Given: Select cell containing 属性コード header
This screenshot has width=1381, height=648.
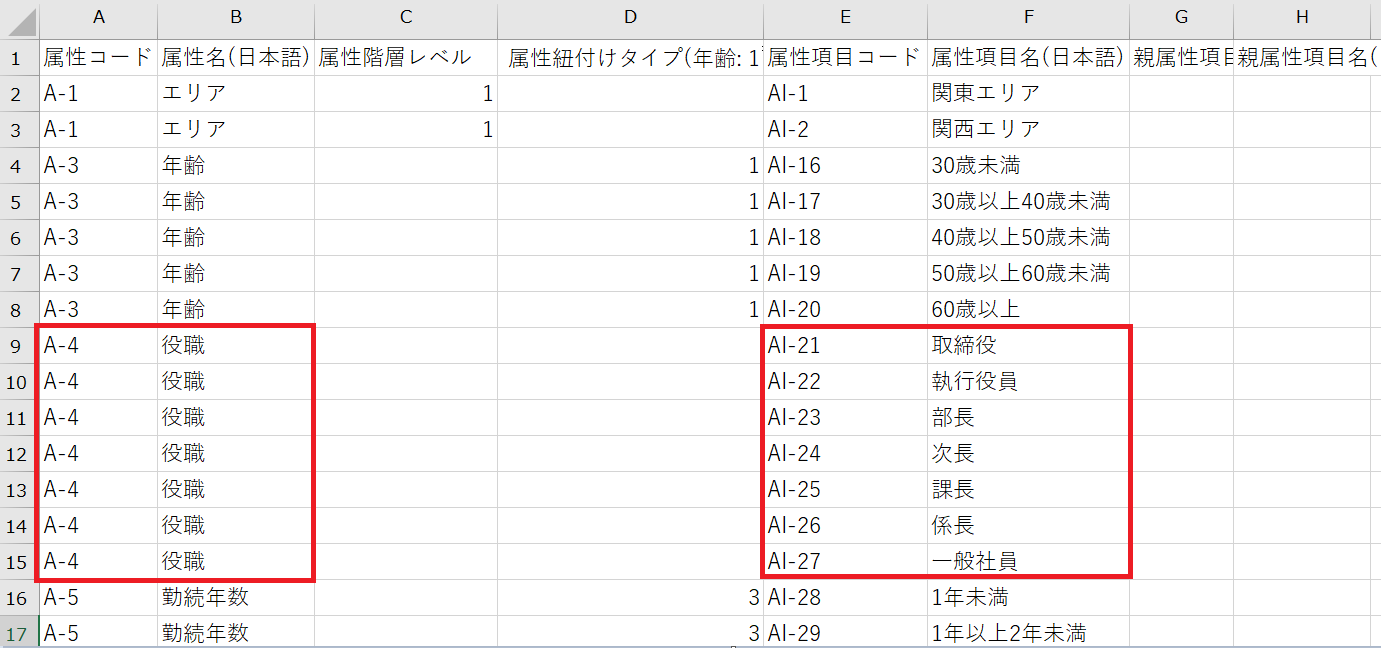Looking at the screenshot, I should tap(98, 58).
